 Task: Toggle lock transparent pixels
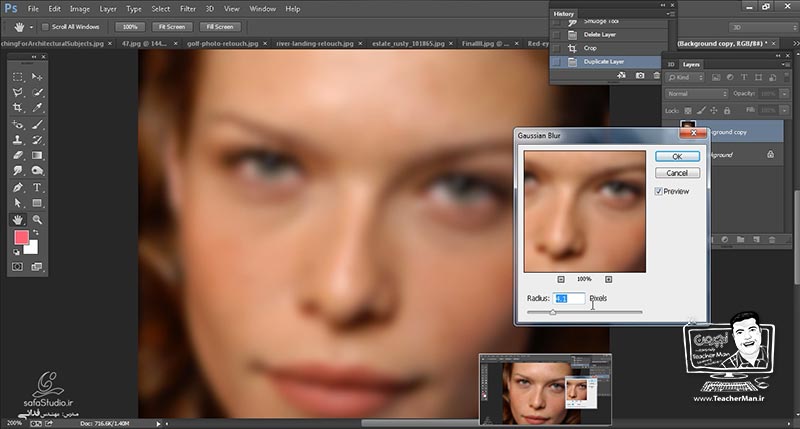688,110
